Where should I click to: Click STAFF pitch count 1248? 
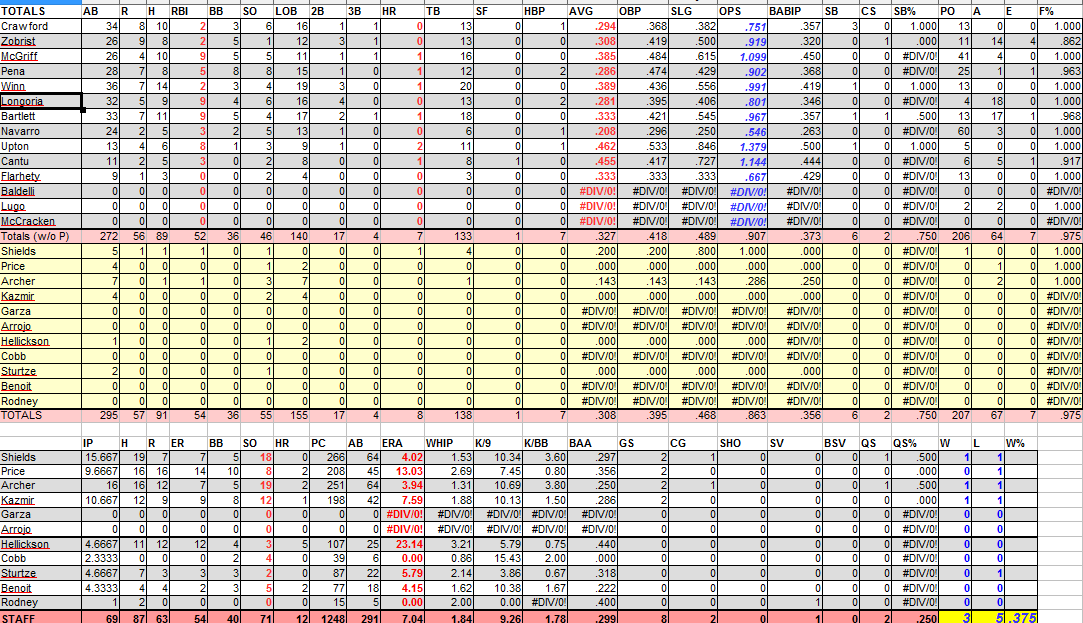(x=329, y=618)
